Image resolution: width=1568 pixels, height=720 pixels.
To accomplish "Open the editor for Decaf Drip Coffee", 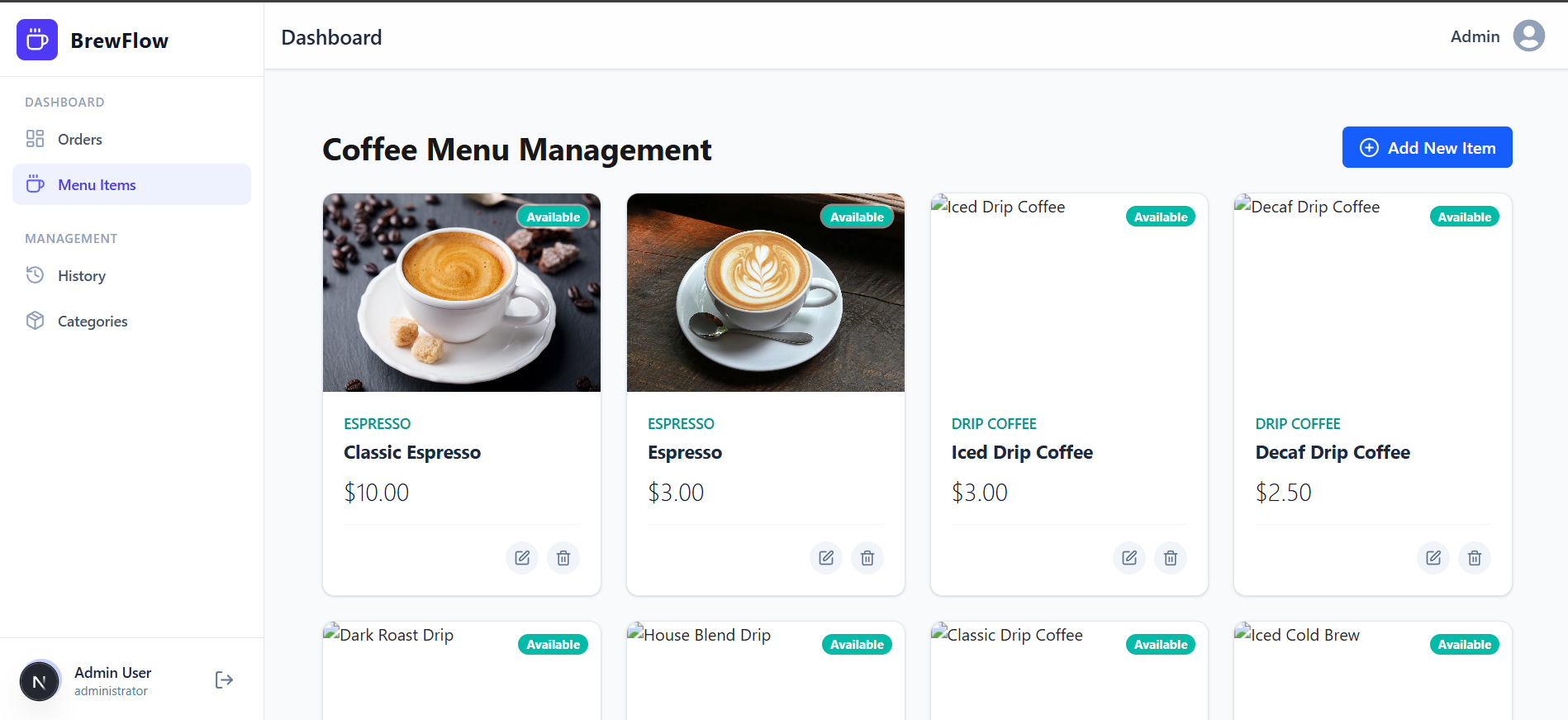I will pyautogui.click(x=1433, y=558).
